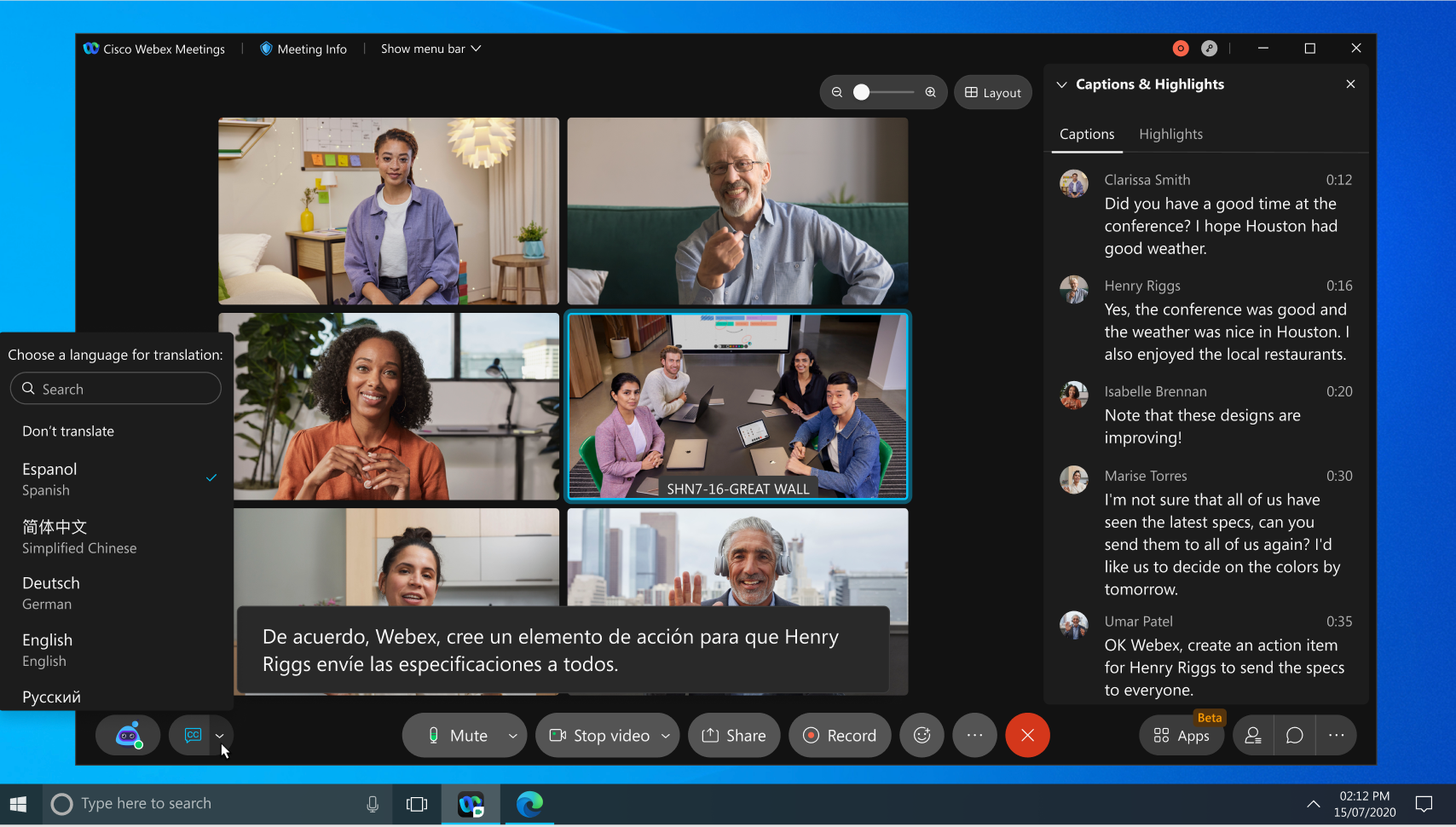1456x827 pixels.
Task: Open audio options arrow beside Mute
Action: coord(513,735)
